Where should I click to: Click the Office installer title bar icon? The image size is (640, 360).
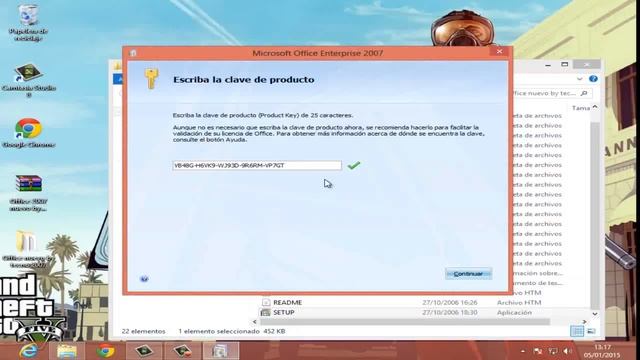click(x=133, y=53)
